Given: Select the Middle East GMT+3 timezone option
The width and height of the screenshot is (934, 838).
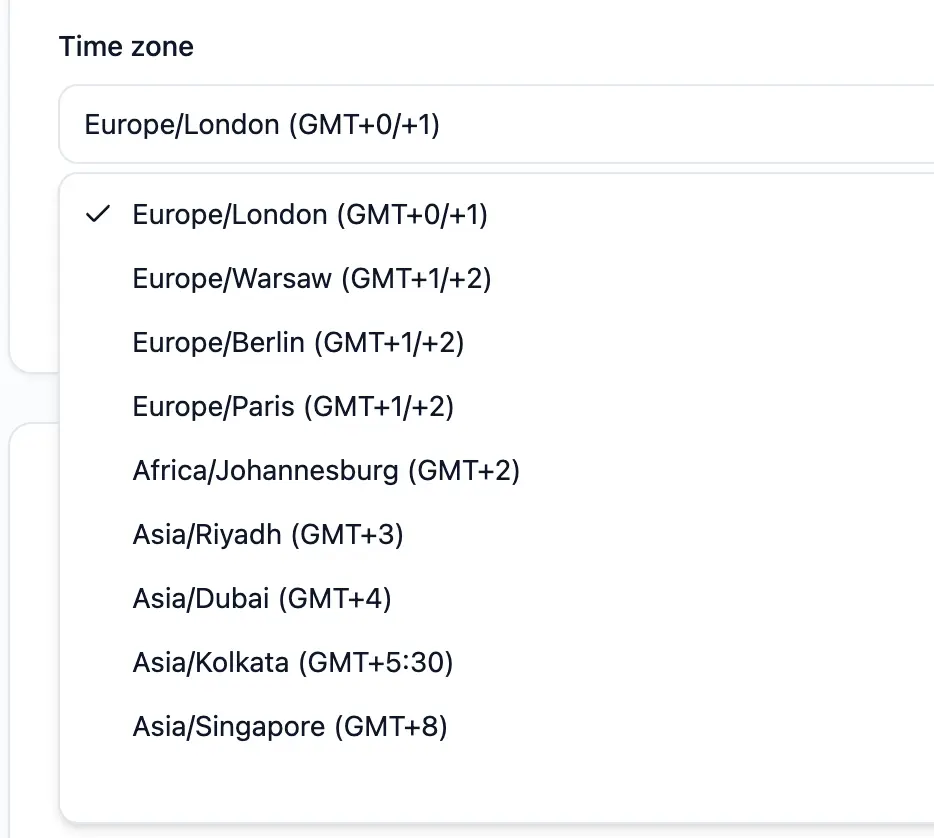Looking at the screenshot, I should pos(268,535).
